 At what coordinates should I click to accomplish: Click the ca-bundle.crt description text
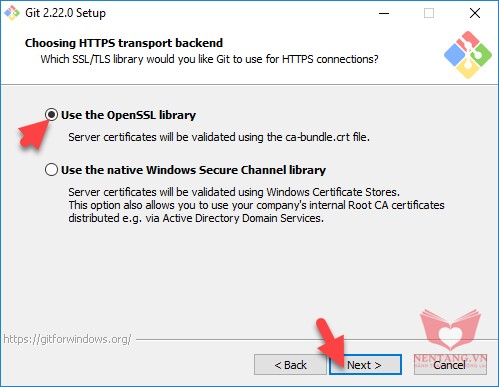(219, 137)
